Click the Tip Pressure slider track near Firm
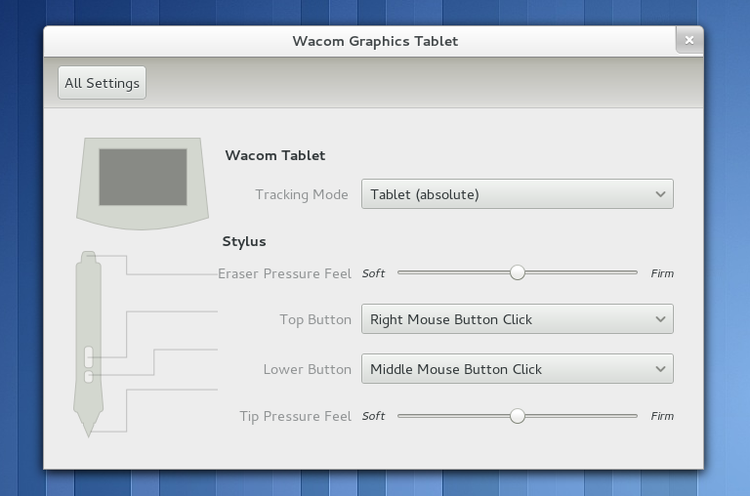This screenshot has height=496, width=750. (x=625, y=416)
